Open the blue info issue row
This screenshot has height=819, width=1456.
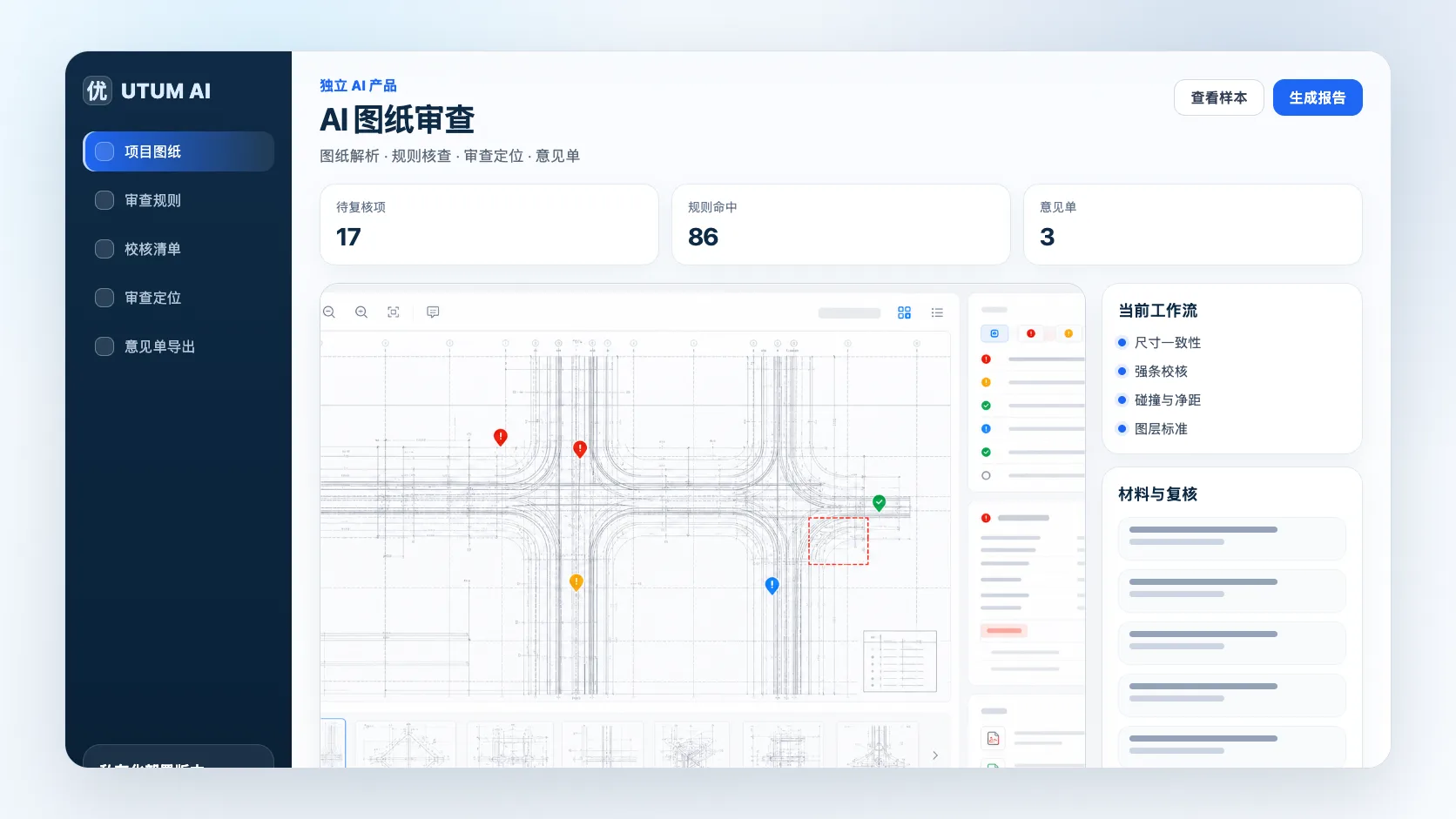(1032, 429)
